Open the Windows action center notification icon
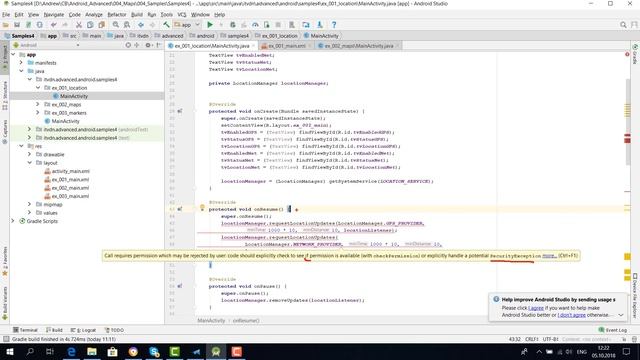640x360 pixels. click(627, 351)
